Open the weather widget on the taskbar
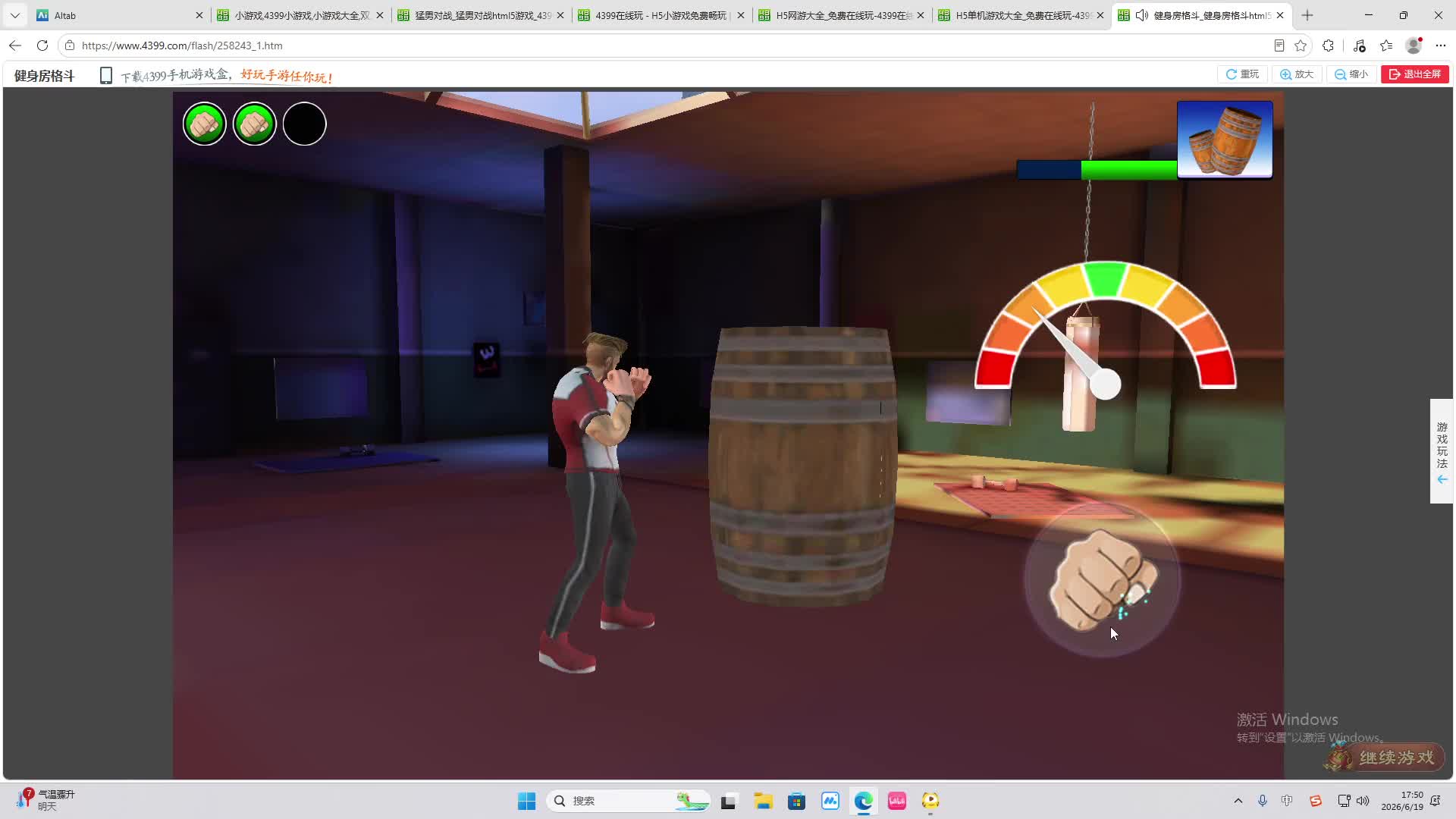1456x819 pixels. (x=47, y=800)
